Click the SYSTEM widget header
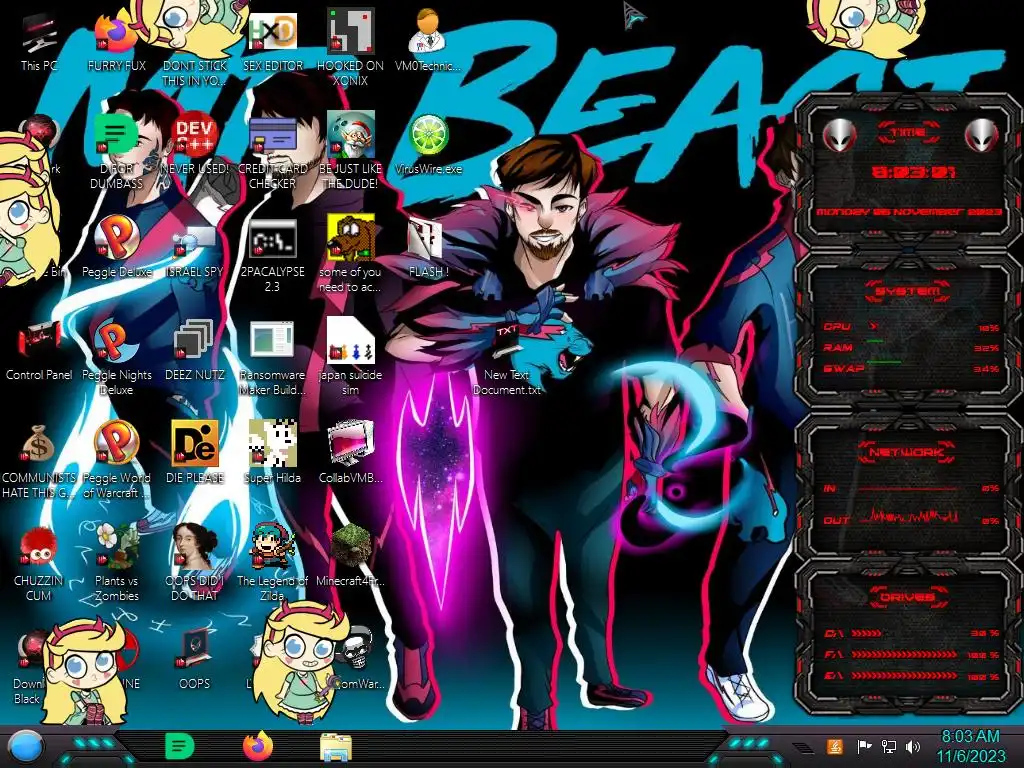The height and width of the screenshot is (768, 1024). pyautogui.click(x=908, y=291)
